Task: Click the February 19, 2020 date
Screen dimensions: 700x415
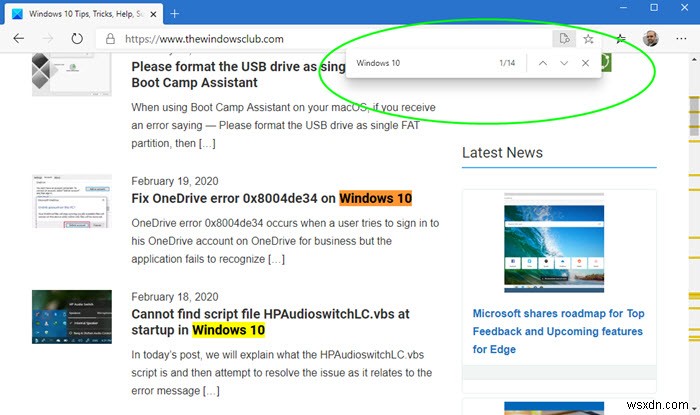Action: click(x=175, y=181)
